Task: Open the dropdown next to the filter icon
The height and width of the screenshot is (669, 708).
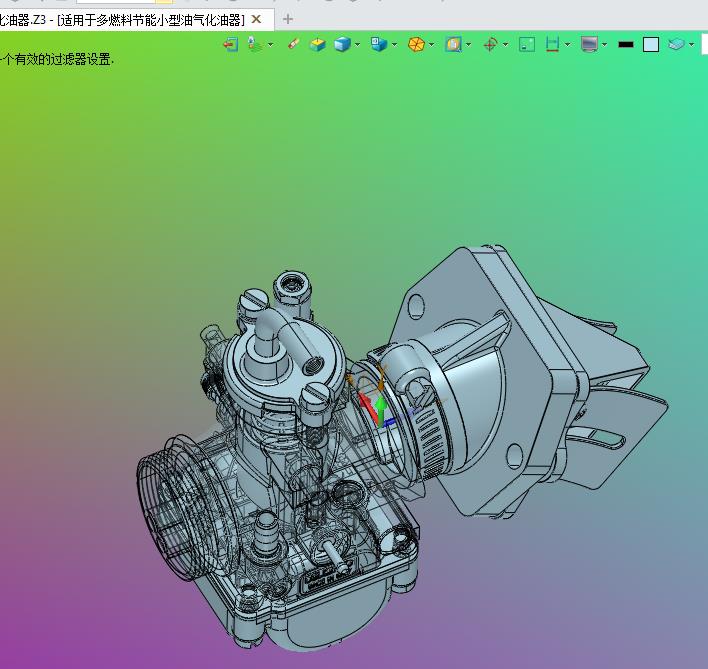Action: (x=270, y=44)
